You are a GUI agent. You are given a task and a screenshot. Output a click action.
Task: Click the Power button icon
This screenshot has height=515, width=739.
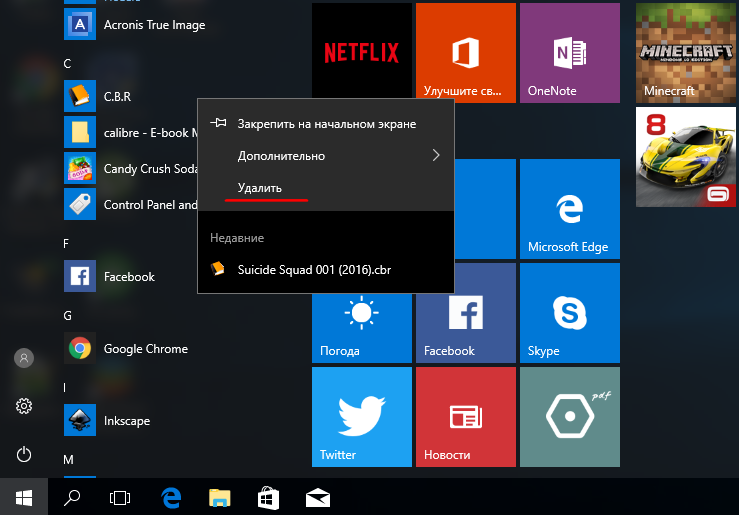pos(24,454)
